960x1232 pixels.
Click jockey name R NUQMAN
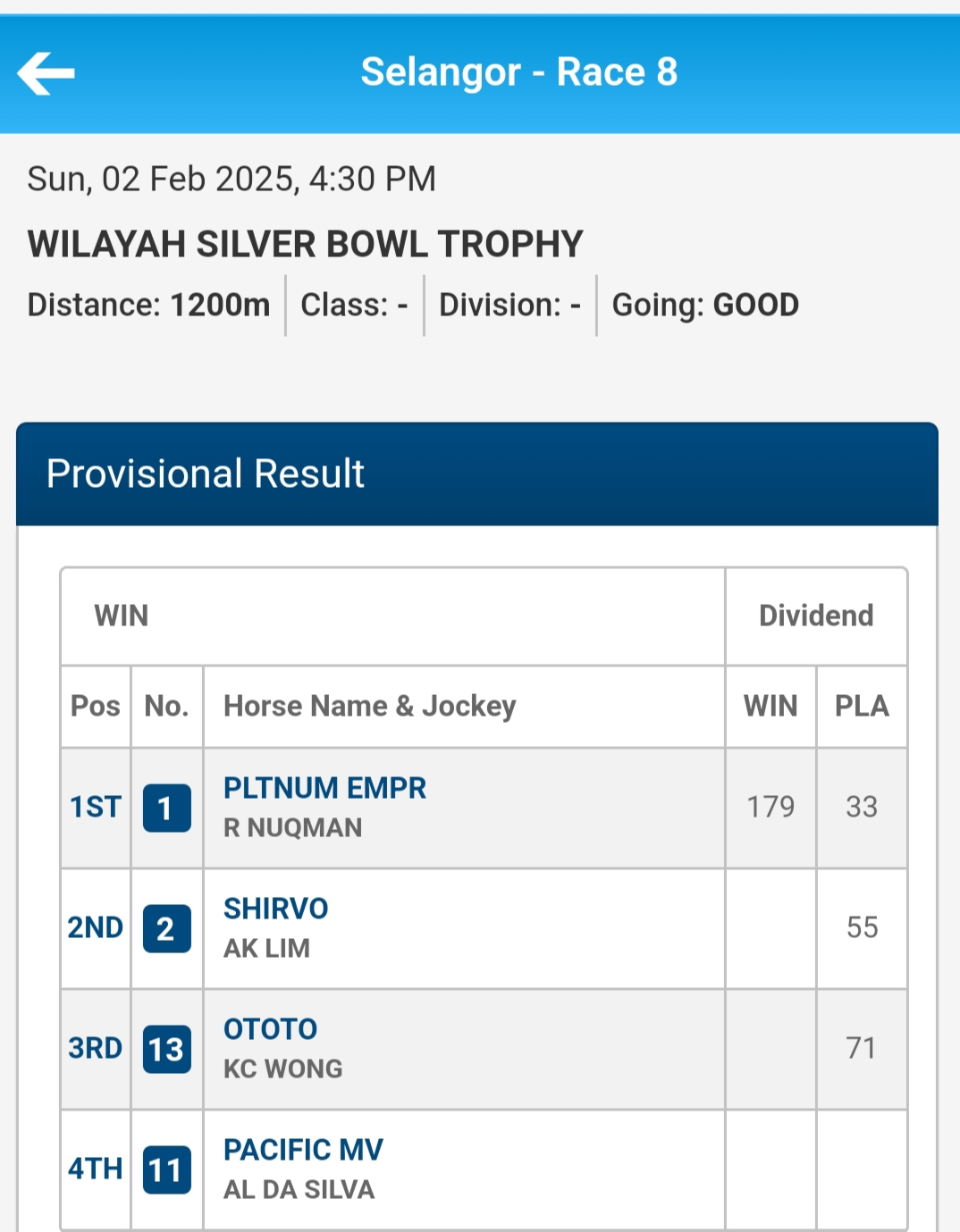(x=292, y=828)
